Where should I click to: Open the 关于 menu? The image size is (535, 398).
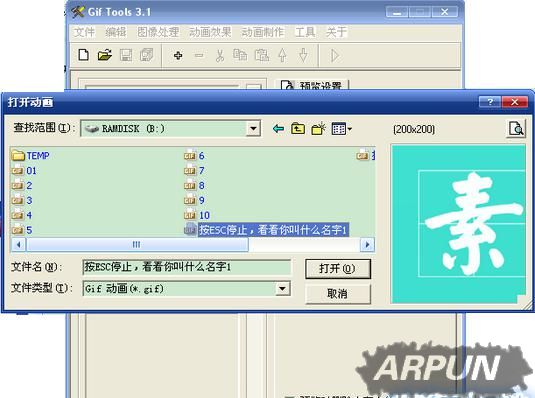(x=336, y=32)
